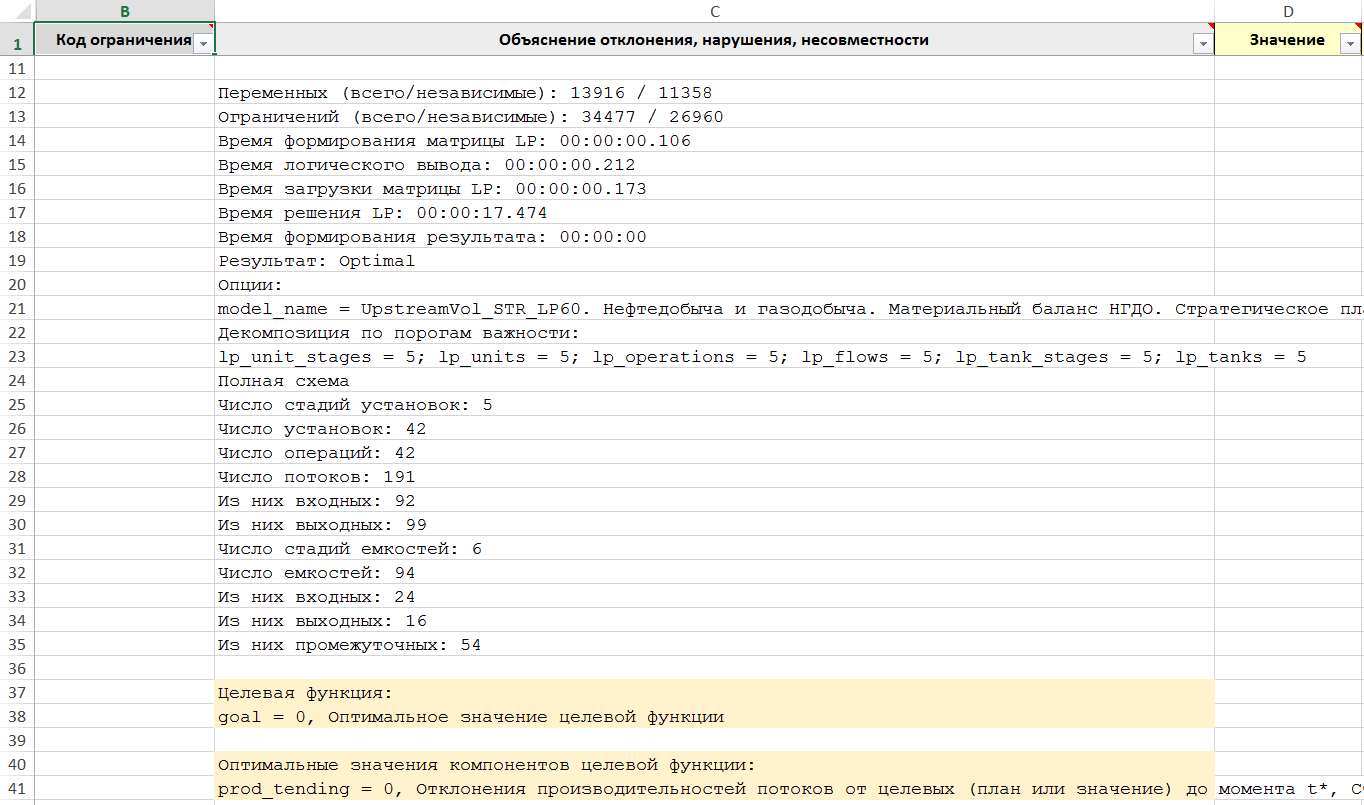The height and width of the screenshot is (805, 1364).
Task: Click the cell with Число емкостей: 94
Action: [x=316, y=573]
